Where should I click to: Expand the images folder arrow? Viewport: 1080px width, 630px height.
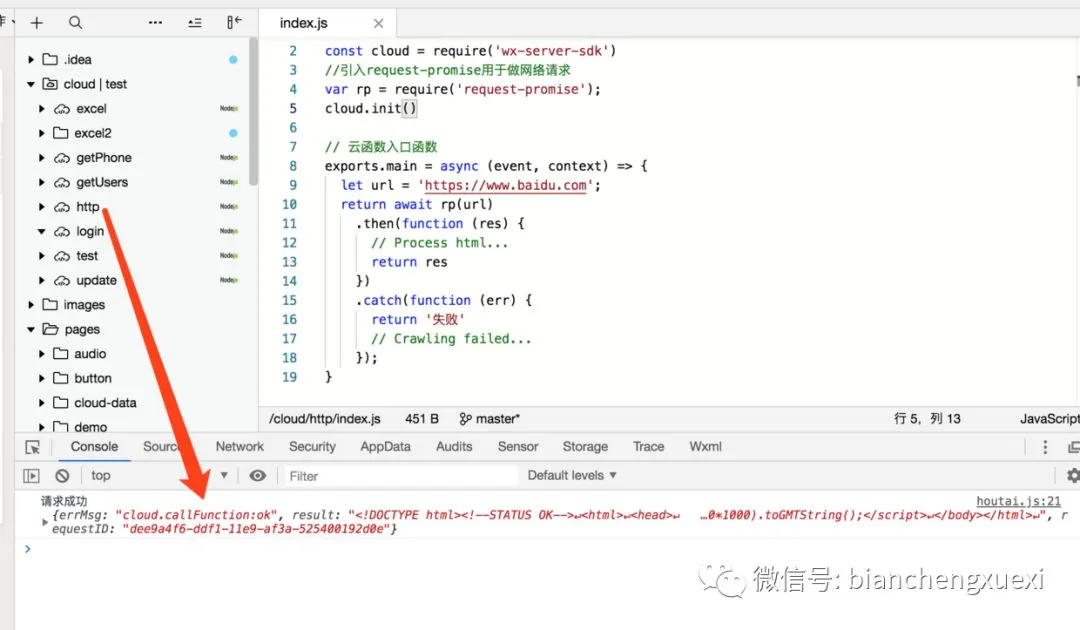click(31, 304)
